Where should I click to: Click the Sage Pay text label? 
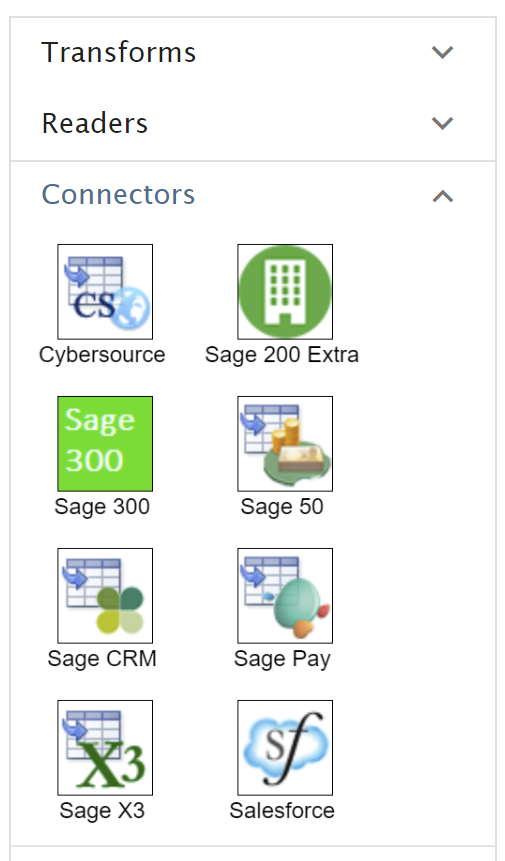(282, 659)
